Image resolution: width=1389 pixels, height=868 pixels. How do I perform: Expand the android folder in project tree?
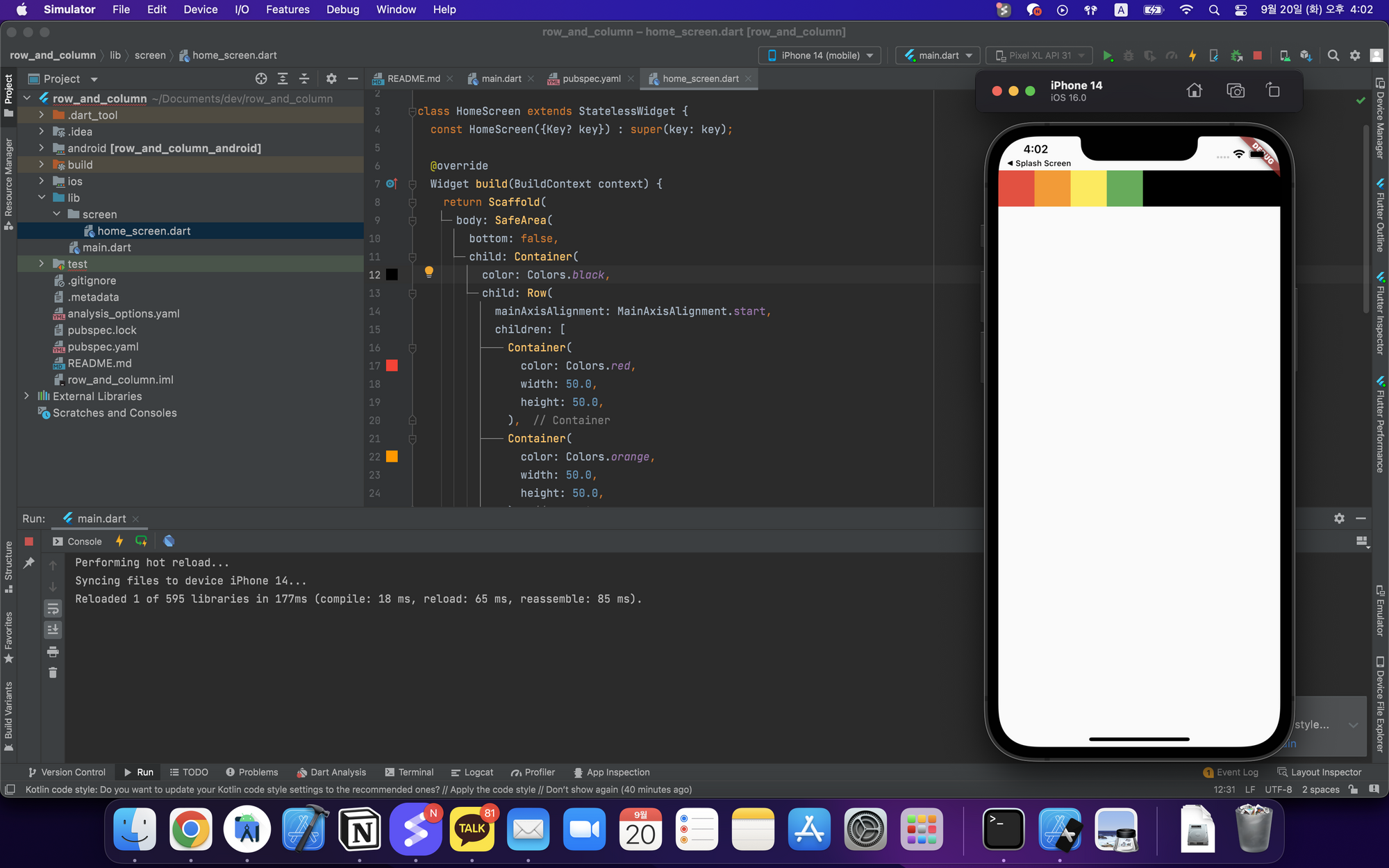tap(42, 148)
